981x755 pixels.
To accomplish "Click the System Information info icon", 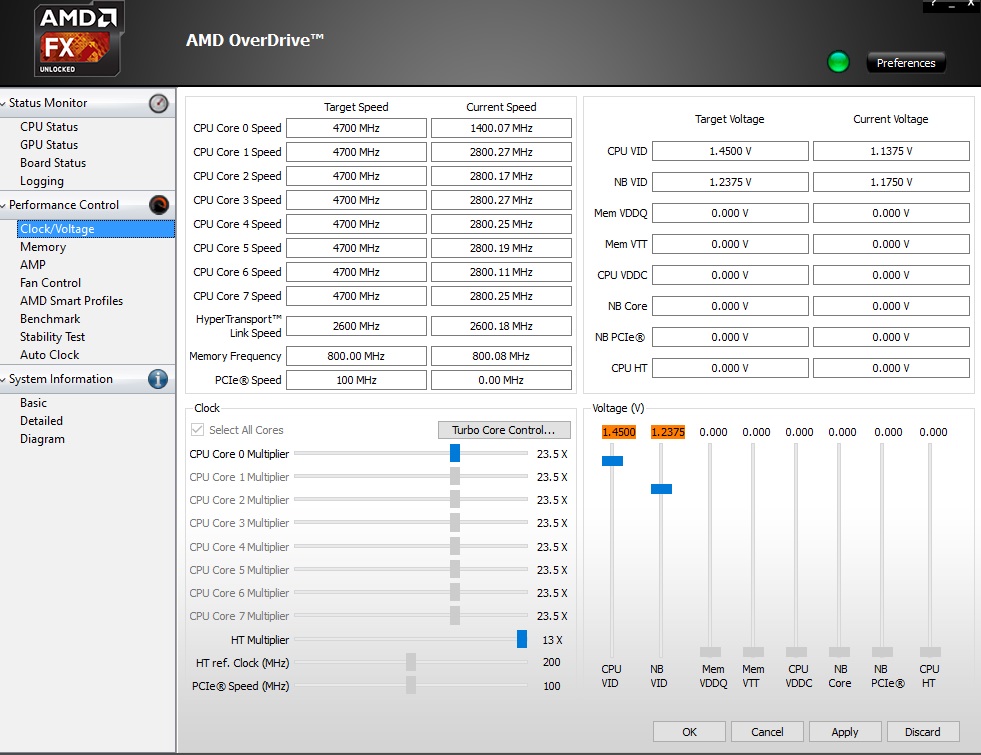I will click(x=158, y=379).
